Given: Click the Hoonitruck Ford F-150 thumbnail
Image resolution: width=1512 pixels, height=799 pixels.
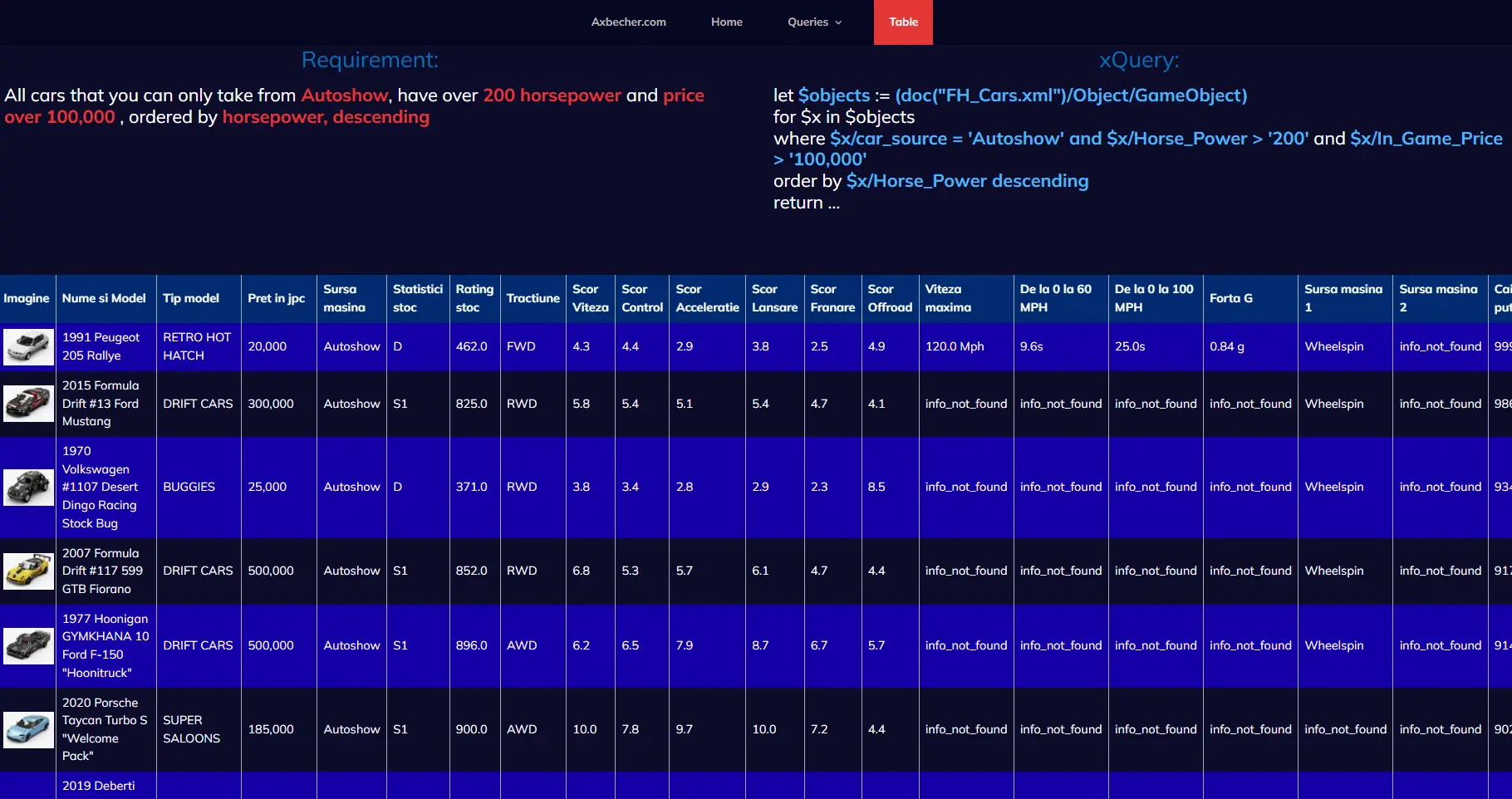Looking at the screenshot, I should pos(28,646).
